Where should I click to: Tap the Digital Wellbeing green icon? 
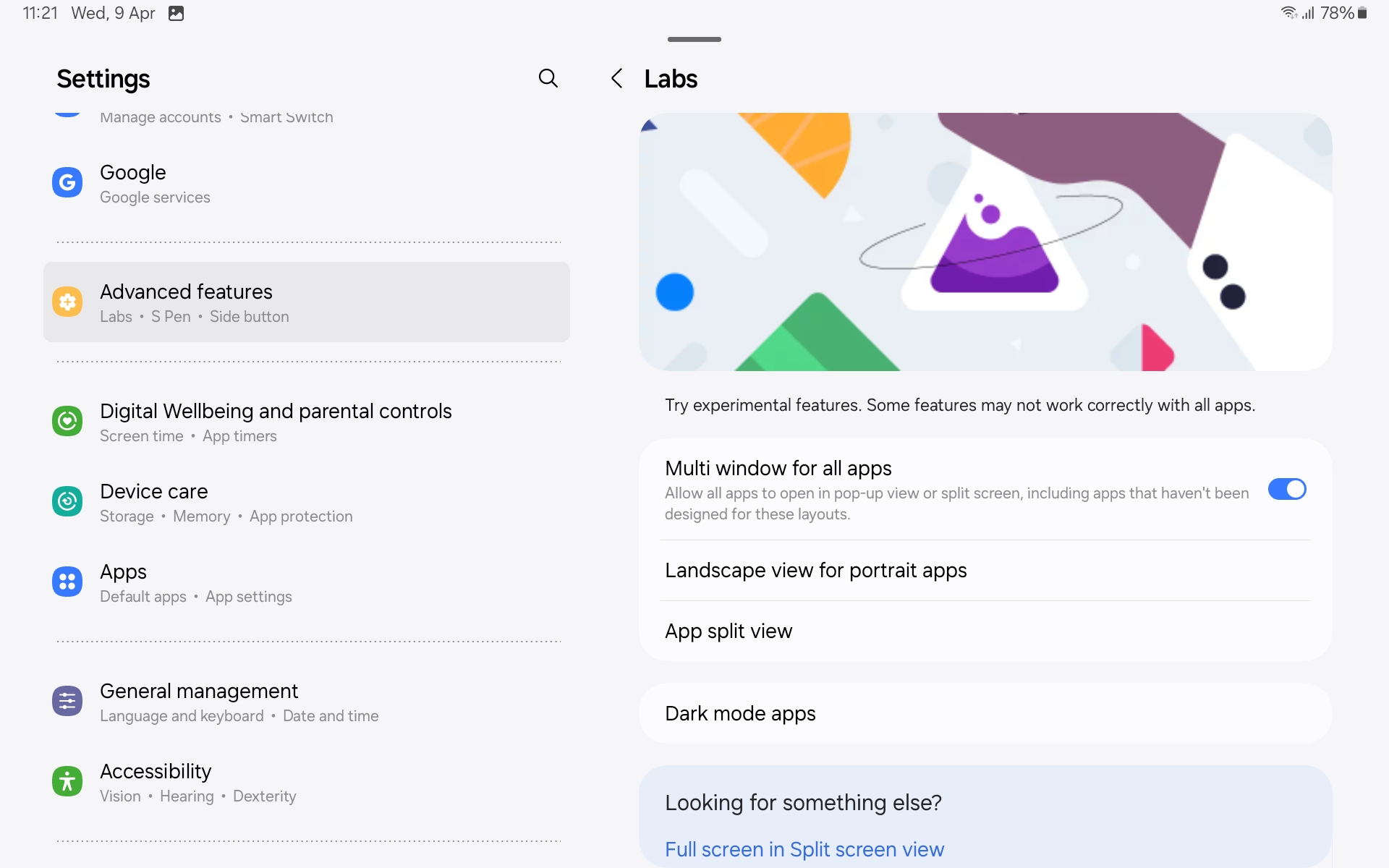click(67, 421)
